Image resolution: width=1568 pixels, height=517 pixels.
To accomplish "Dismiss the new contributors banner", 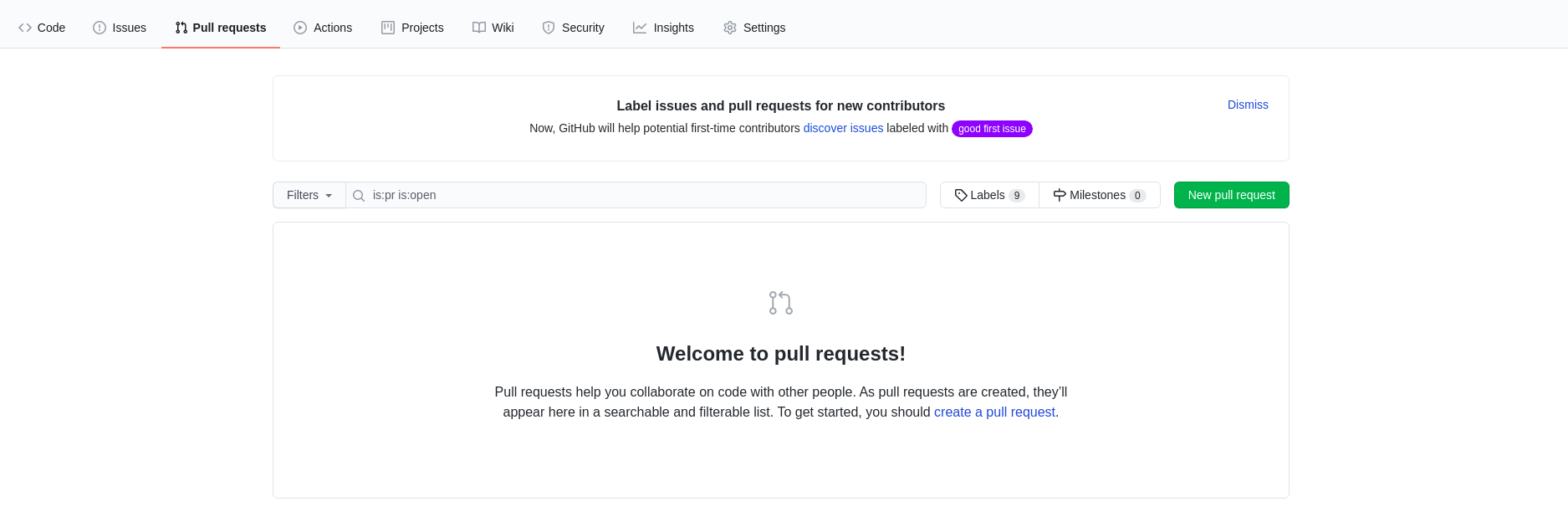I will click(1248, 105).
